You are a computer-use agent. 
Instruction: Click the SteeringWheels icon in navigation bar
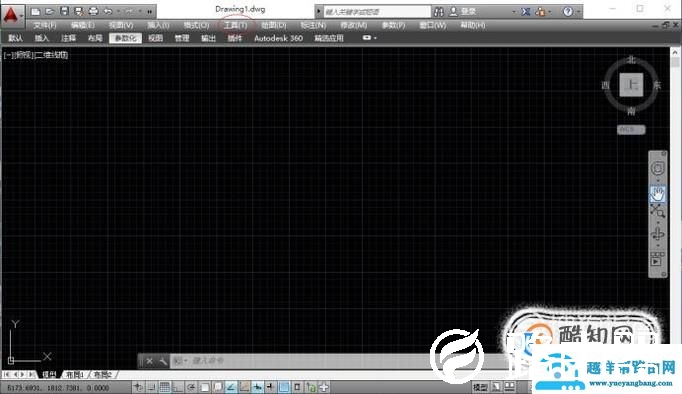[657, 168]
